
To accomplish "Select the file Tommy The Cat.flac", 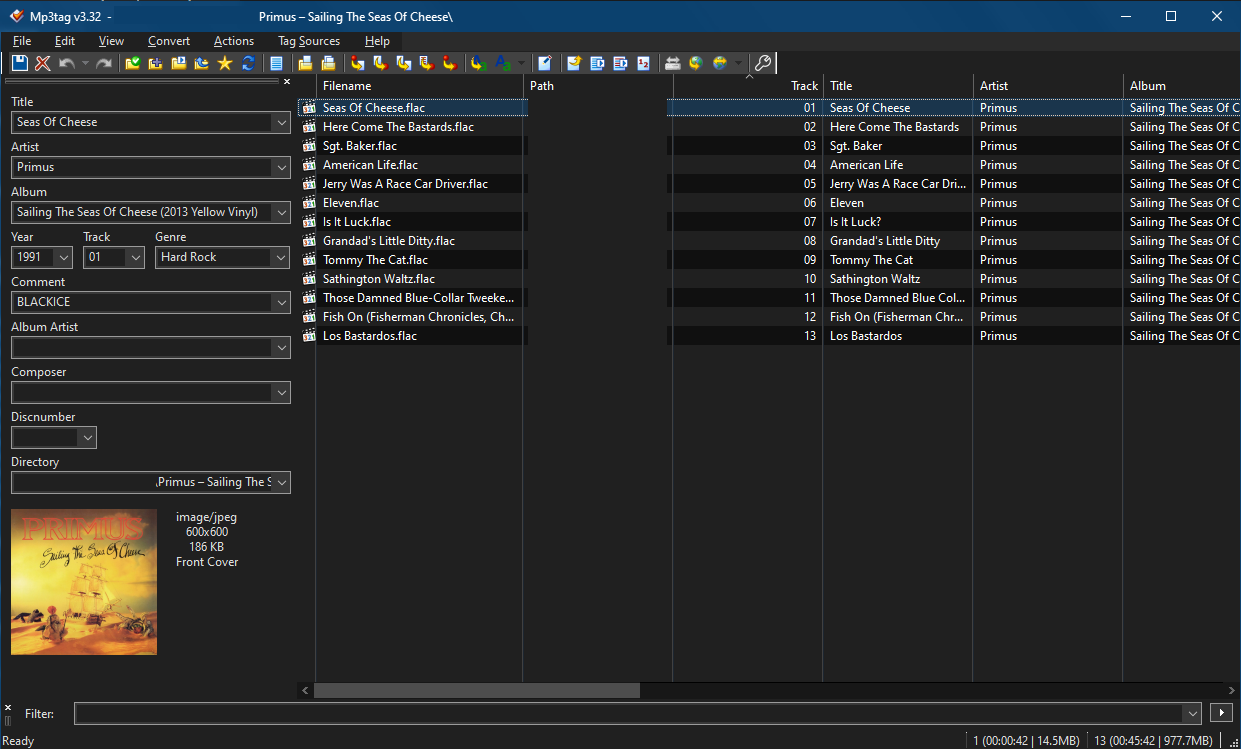I will point(375,260).
